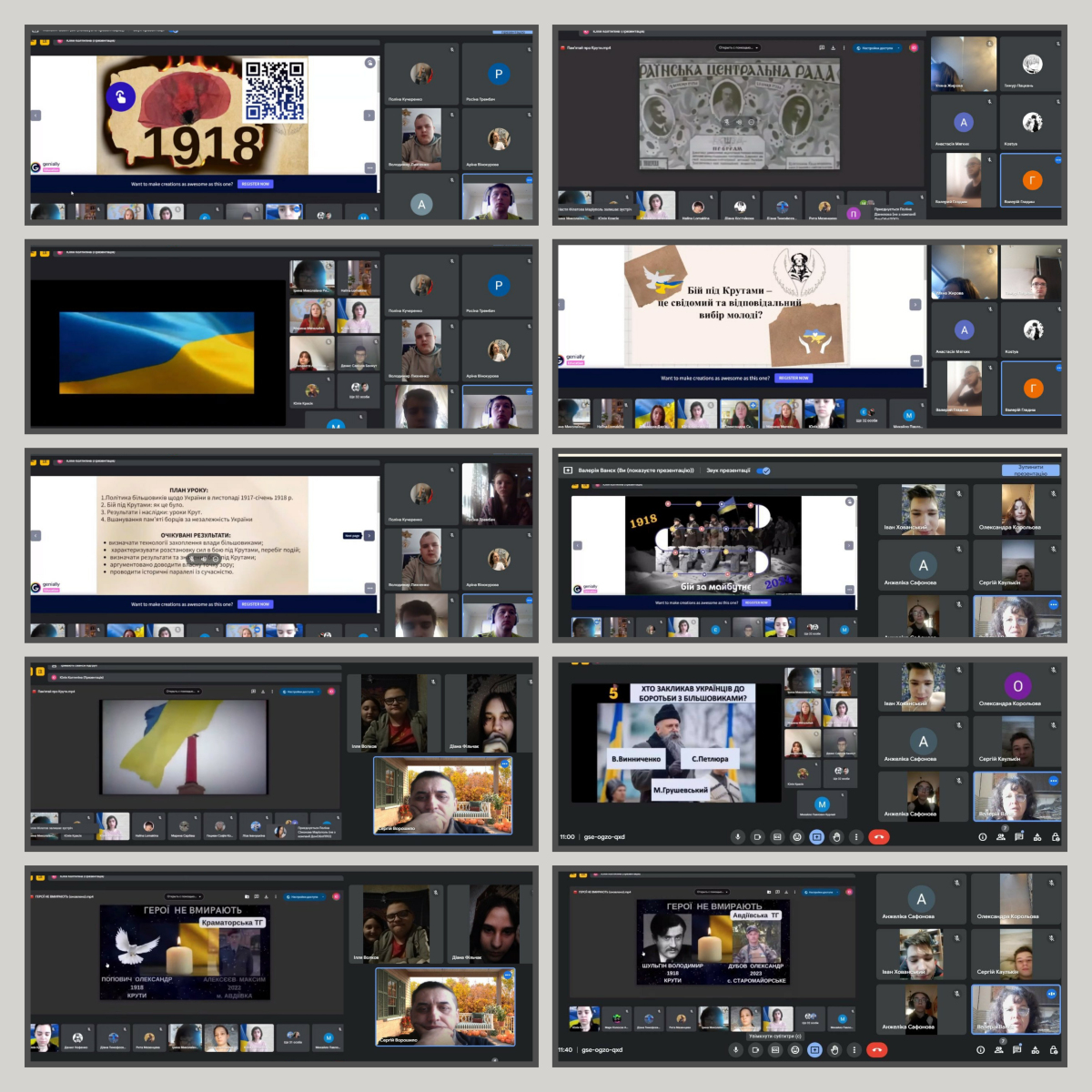Open the blue access settings button in Центральна Рада video

point(877,47)
